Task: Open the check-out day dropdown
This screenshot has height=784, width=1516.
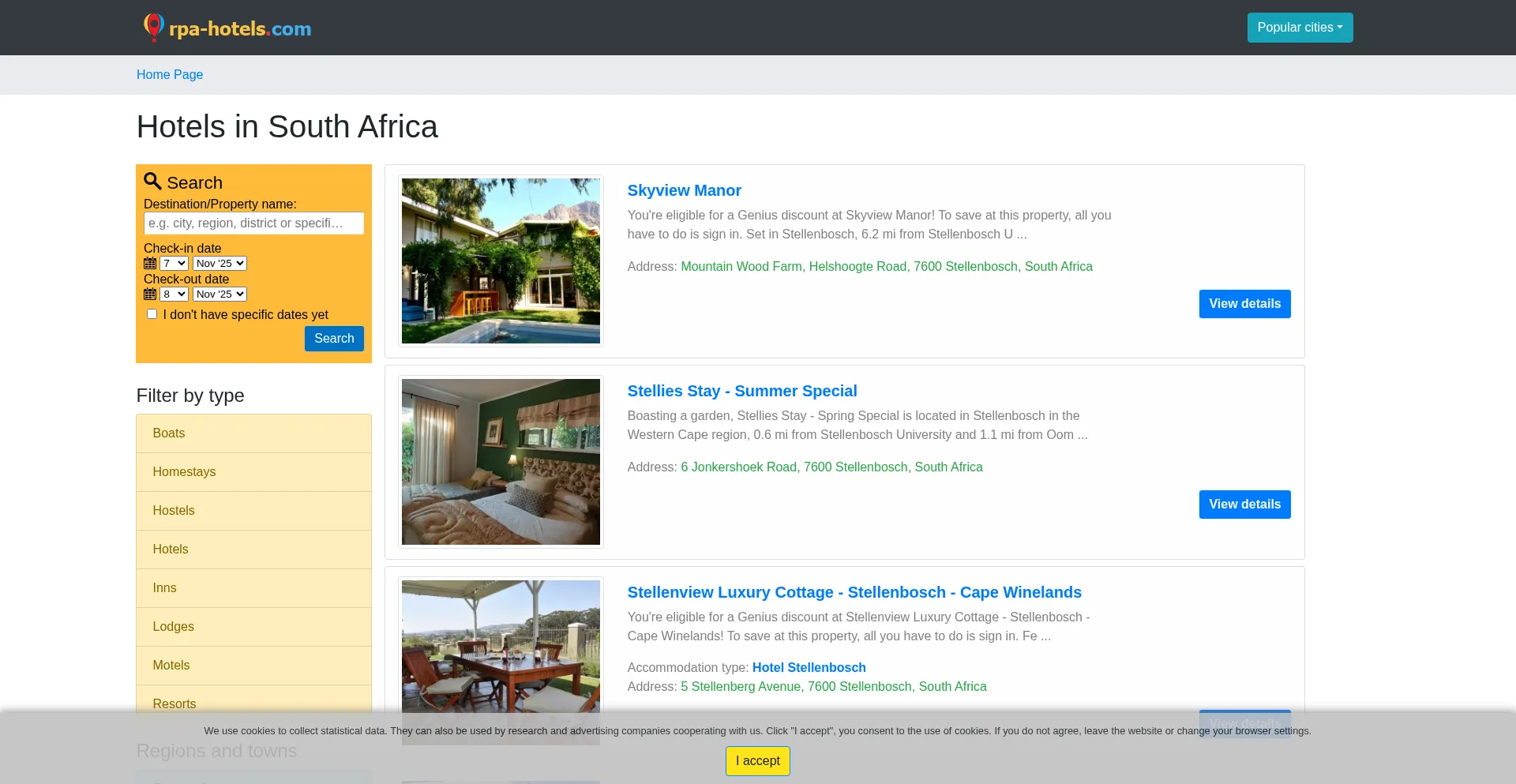Action: tap(174, 294)
